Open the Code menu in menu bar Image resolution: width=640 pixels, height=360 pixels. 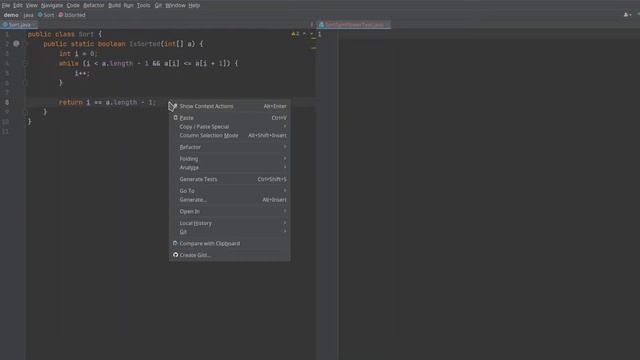73,5
